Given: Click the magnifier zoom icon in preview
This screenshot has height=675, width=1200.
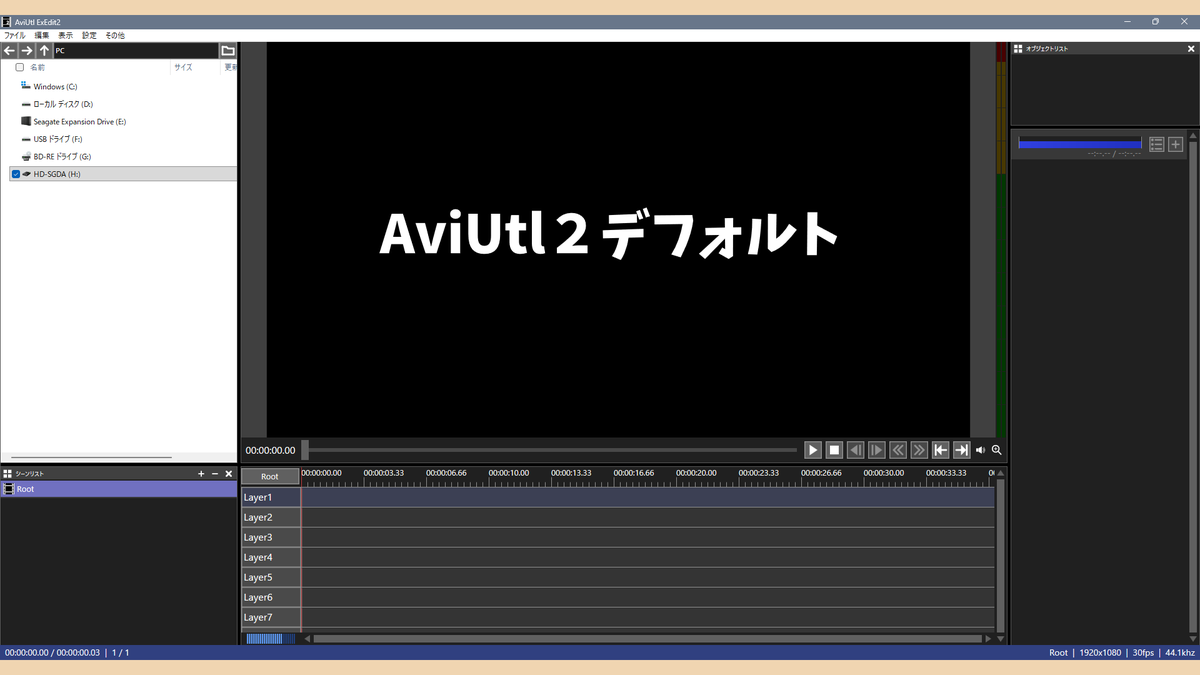Looking at the screenshot, I should [996, 450].
